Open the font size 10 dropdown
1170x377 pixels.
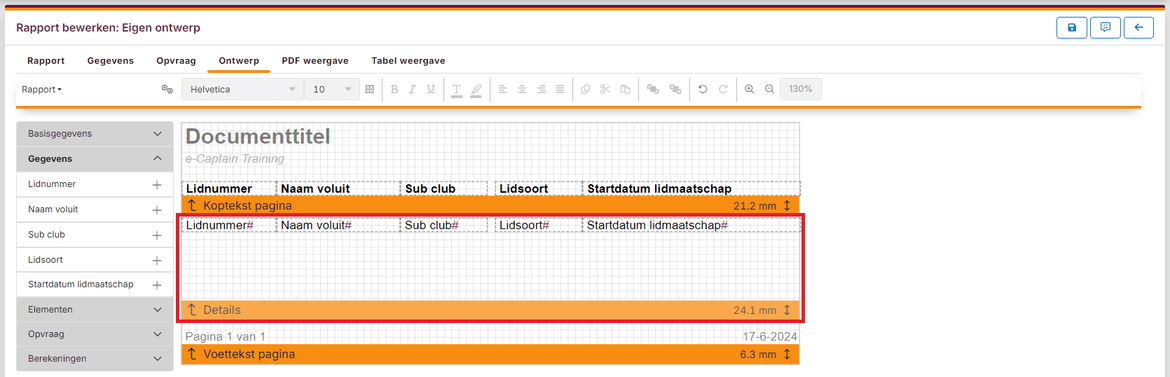(332, 89)
